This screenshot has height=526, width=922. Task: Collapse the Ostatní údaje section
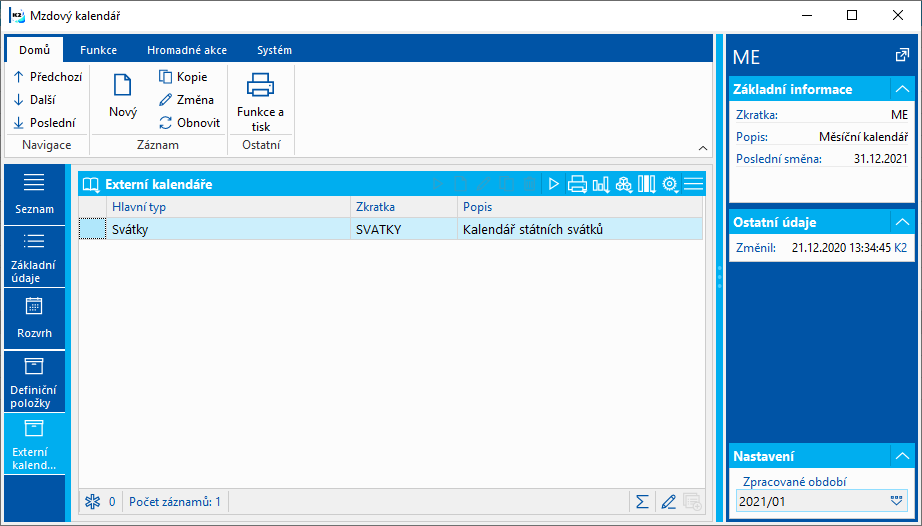[x=902, y=222]
